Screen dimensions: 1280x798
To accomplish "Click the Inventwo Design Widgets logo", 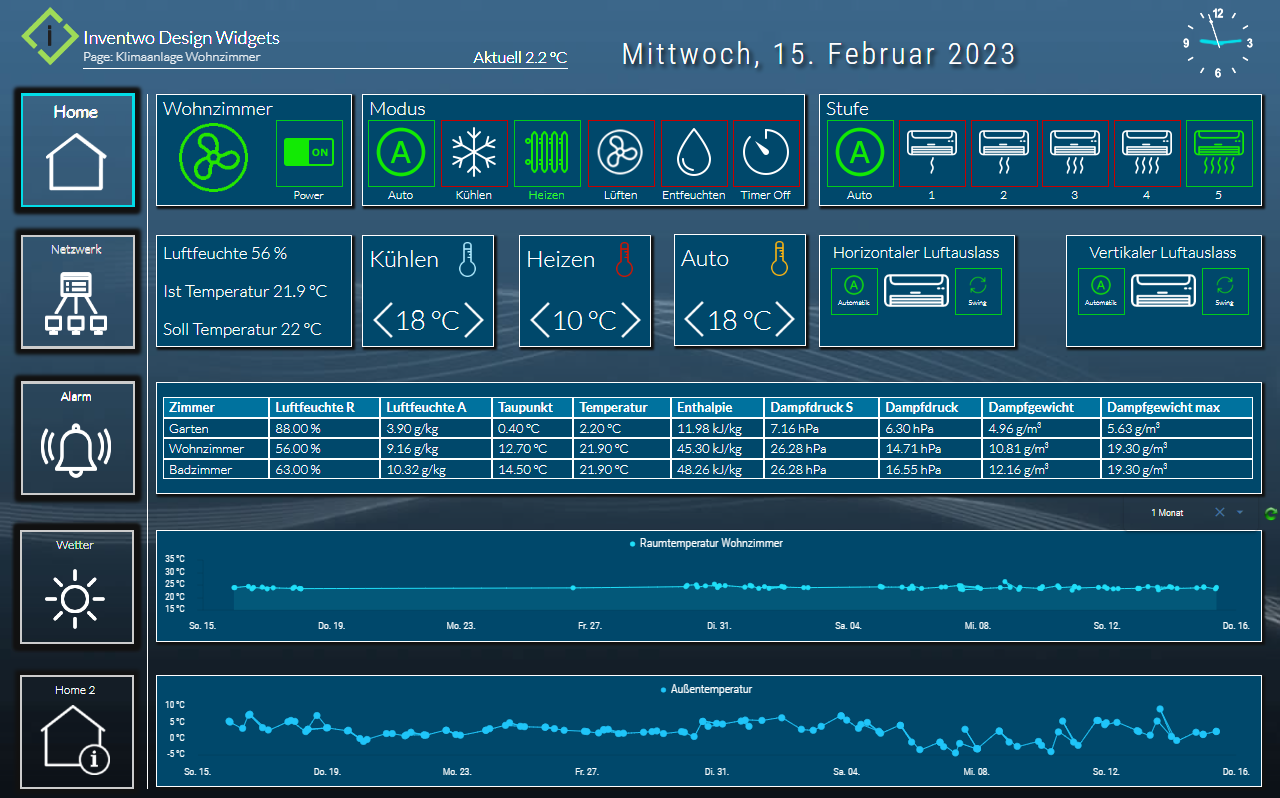I will point(49,37).
